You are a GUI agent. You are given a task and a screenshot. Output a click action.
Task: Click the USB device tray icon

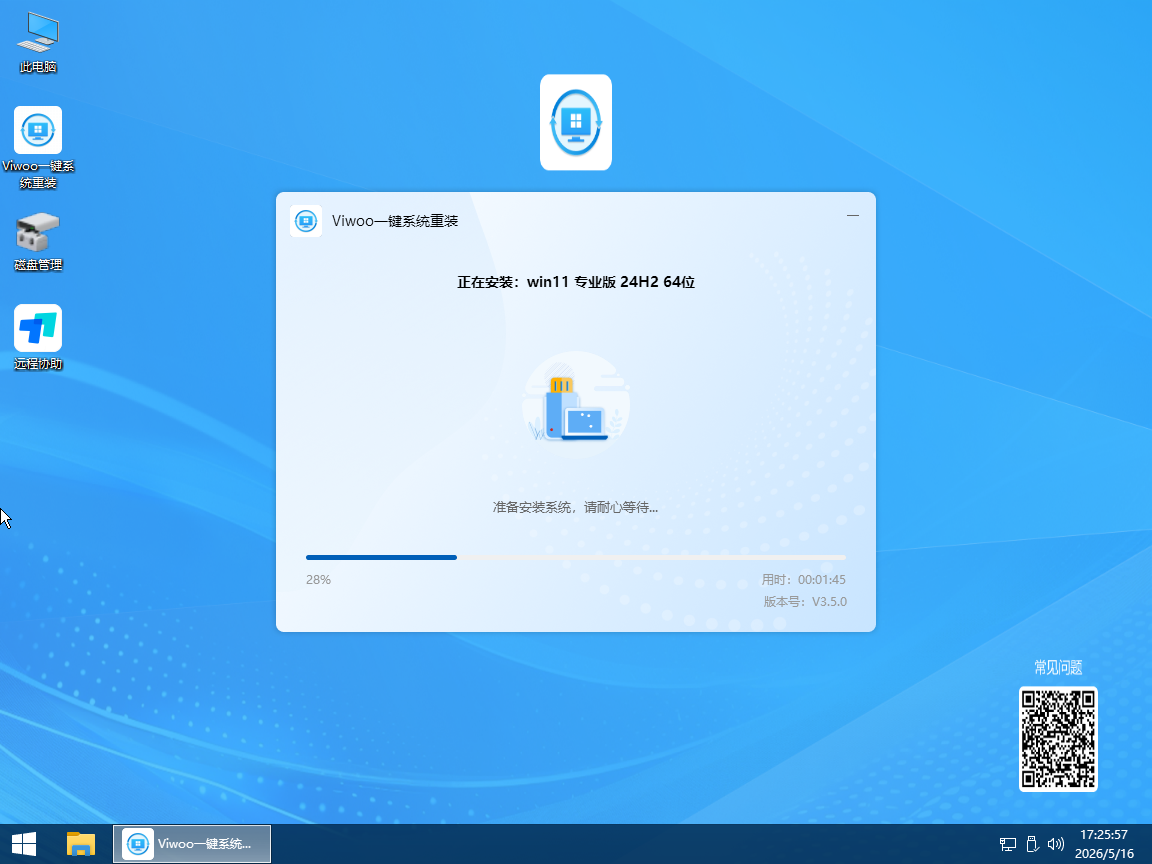tap(1032, 845)
